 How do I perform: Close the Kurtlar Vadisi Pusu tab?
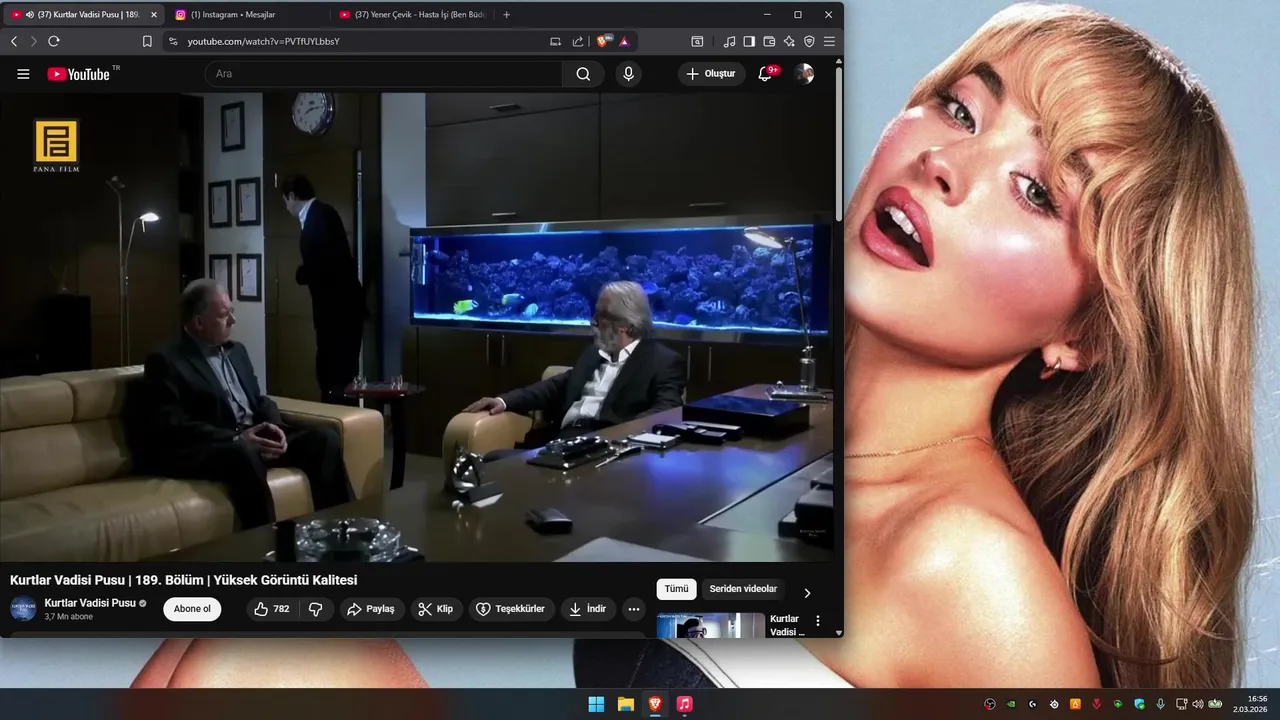pos(153,15)
